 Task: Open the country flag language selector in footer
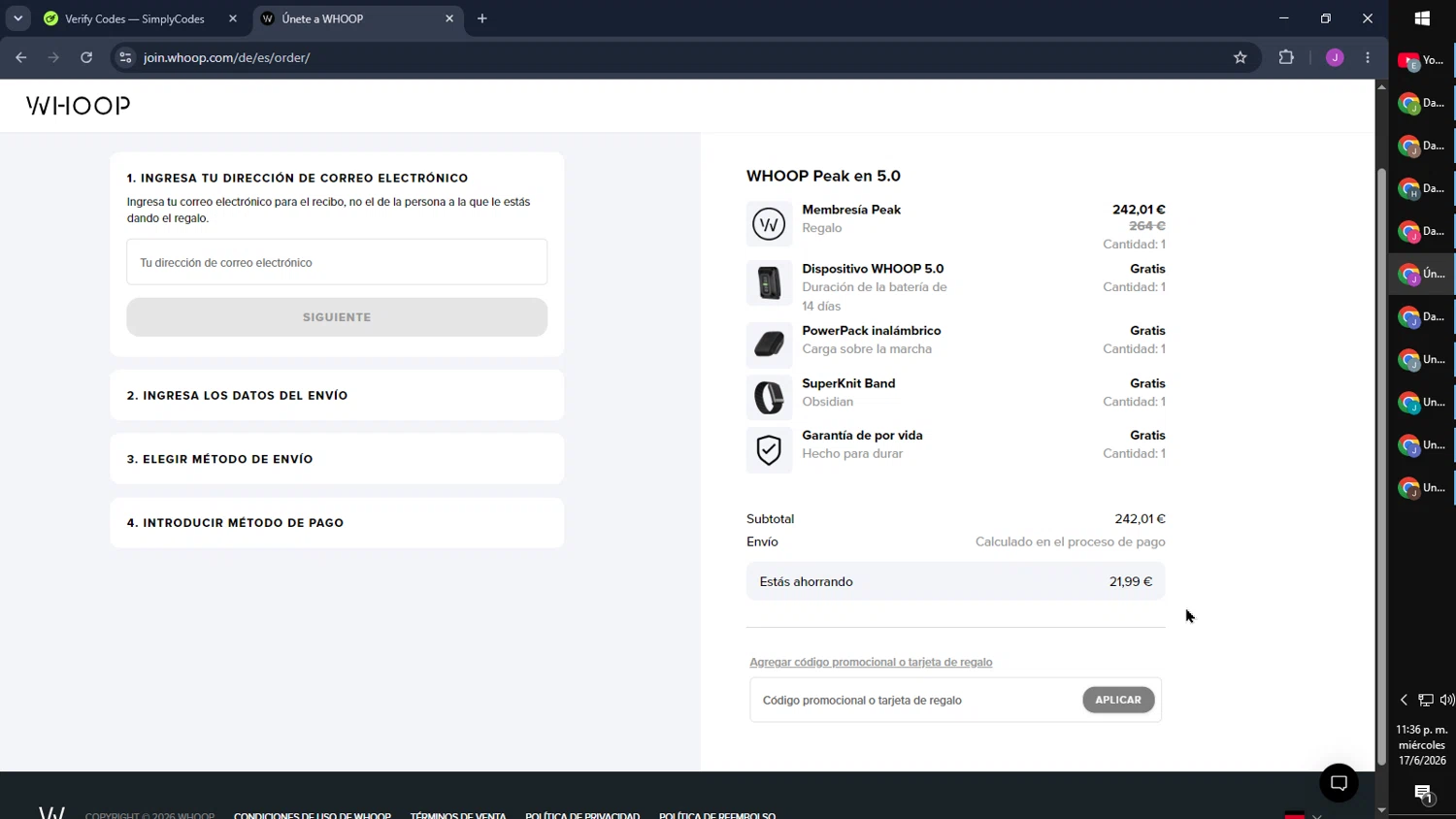(1303, 815)
